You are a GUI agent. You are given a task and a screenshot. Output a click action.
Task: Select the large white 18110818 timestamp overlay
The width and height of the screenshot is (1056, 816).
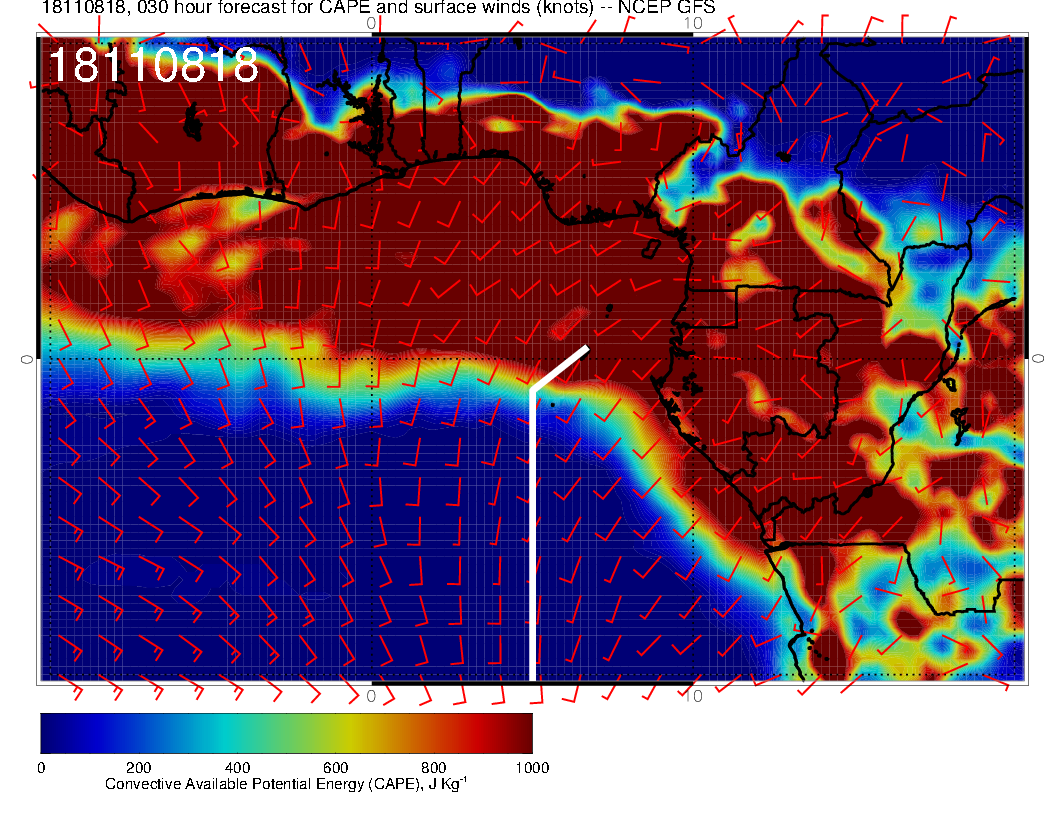(154, 65)
